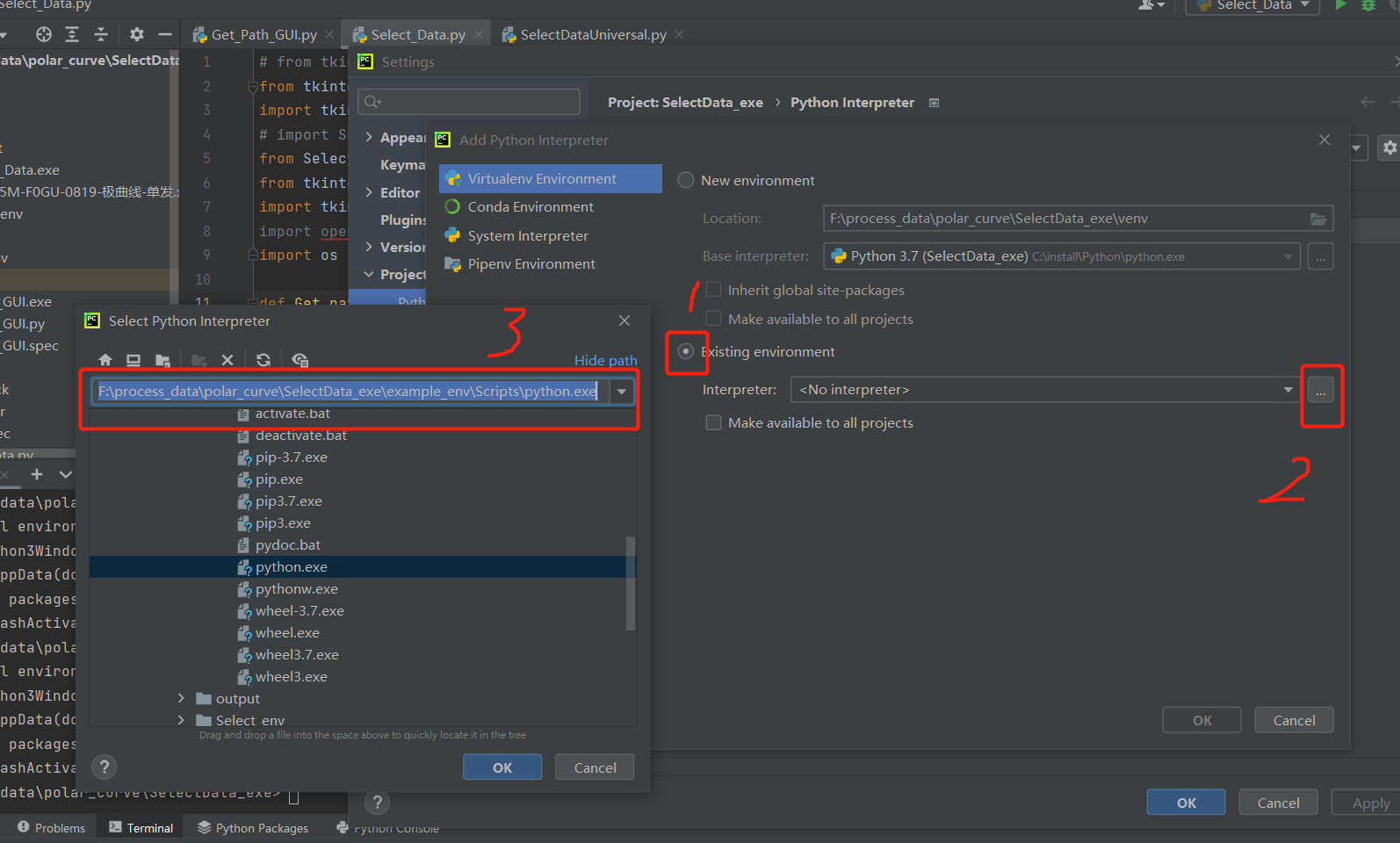
Task: Click the Refresh icon in file chooser
Action: tap(263, 360)
